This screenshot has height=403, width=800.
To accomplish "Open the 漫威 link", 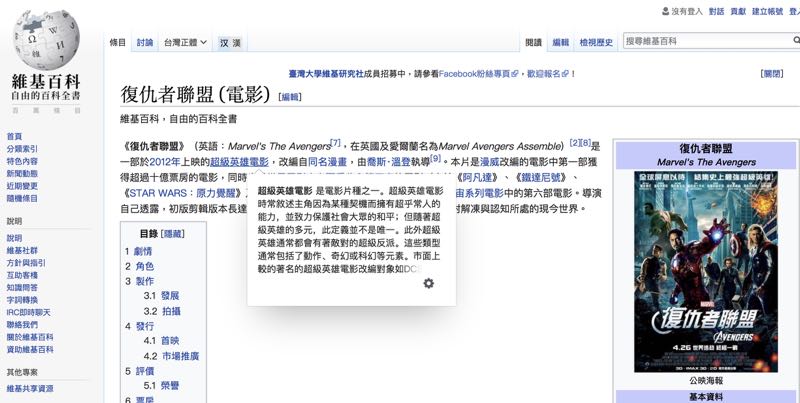I will pos(489,162).
